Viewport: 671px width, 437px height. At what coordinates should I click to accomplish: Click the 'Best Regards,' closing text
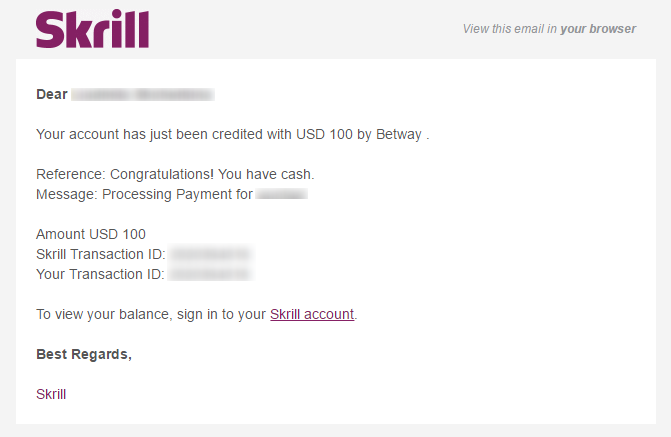point(84,354)
